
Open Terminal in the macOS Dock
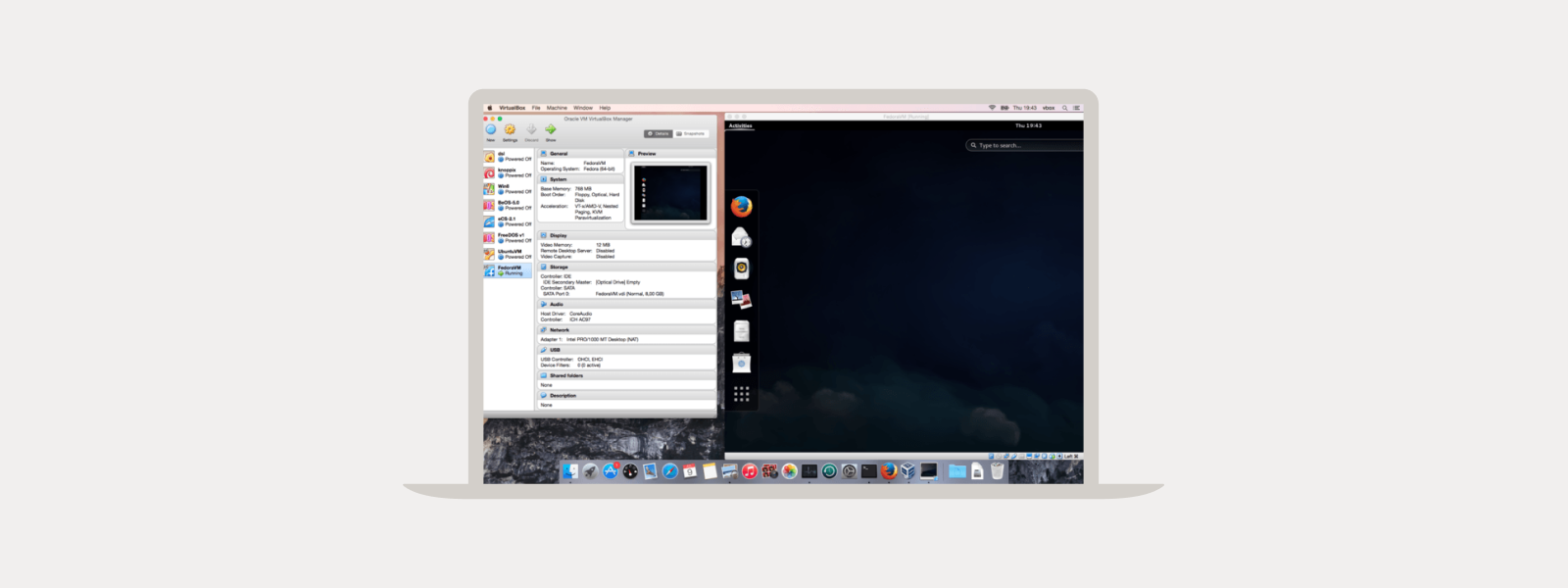pos(869,470)
